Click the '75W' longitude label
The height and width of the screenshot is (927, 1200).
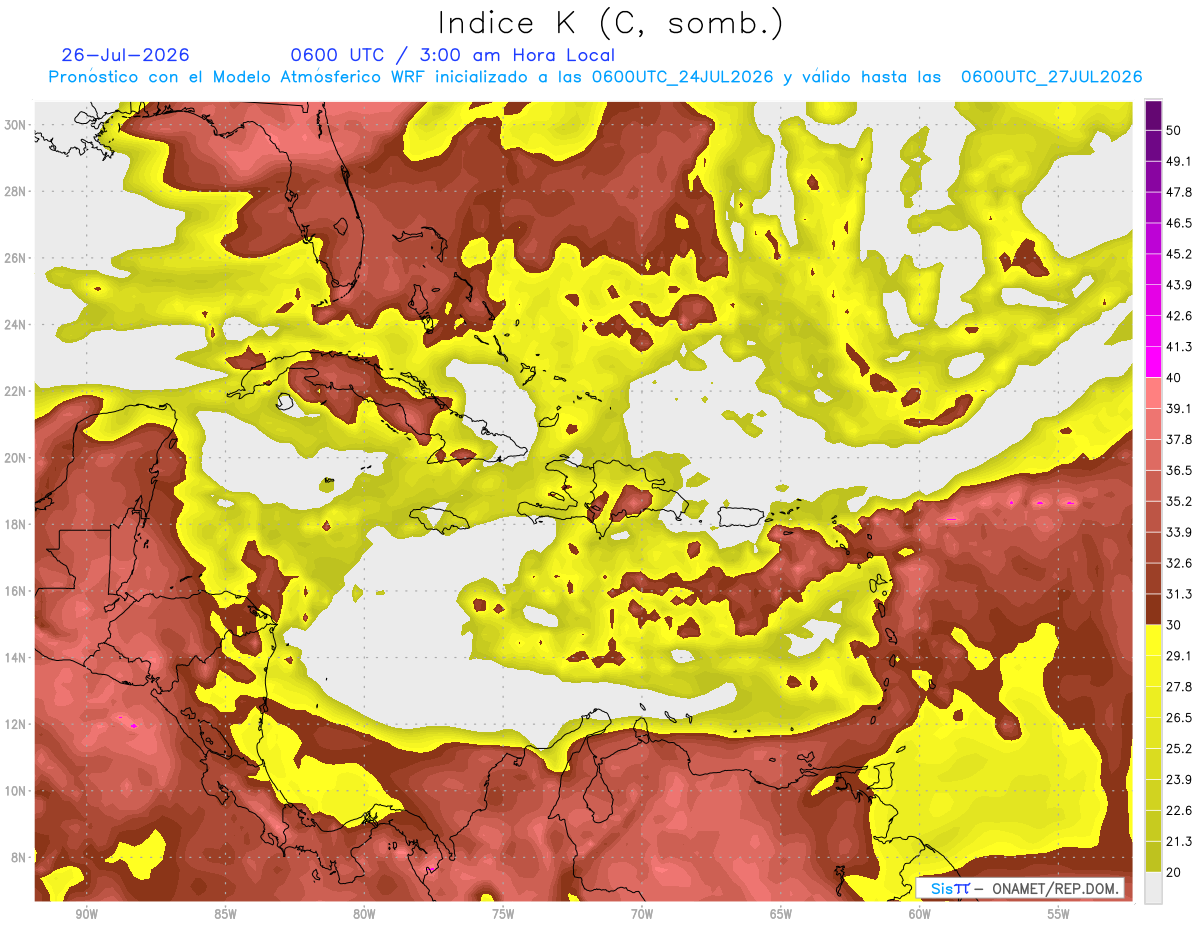(x=503, y=914)
